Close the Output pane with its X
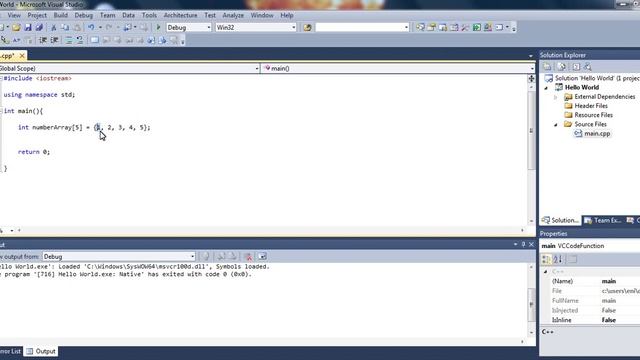640x360 pixels. tap(531, 244)
